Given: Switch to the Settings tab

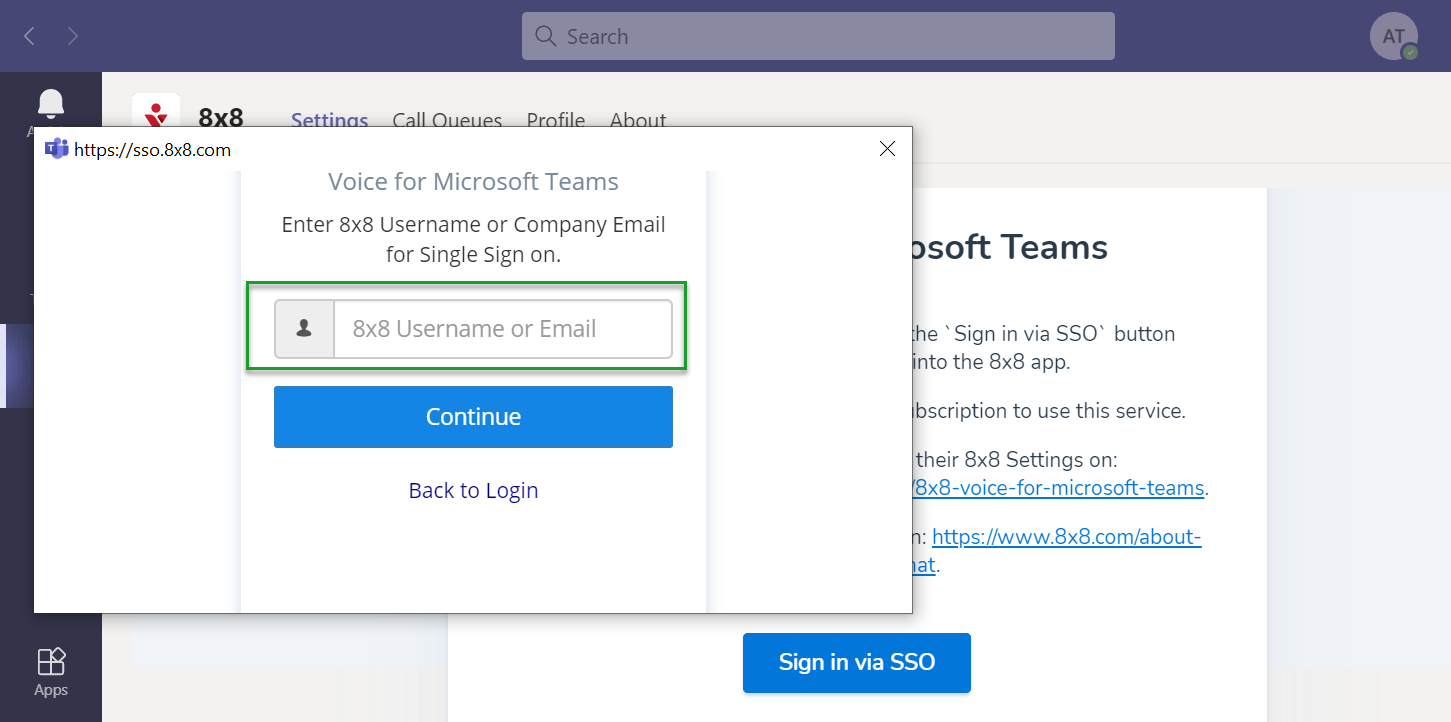Looking at the screenshot, I should tap(329, 120).
